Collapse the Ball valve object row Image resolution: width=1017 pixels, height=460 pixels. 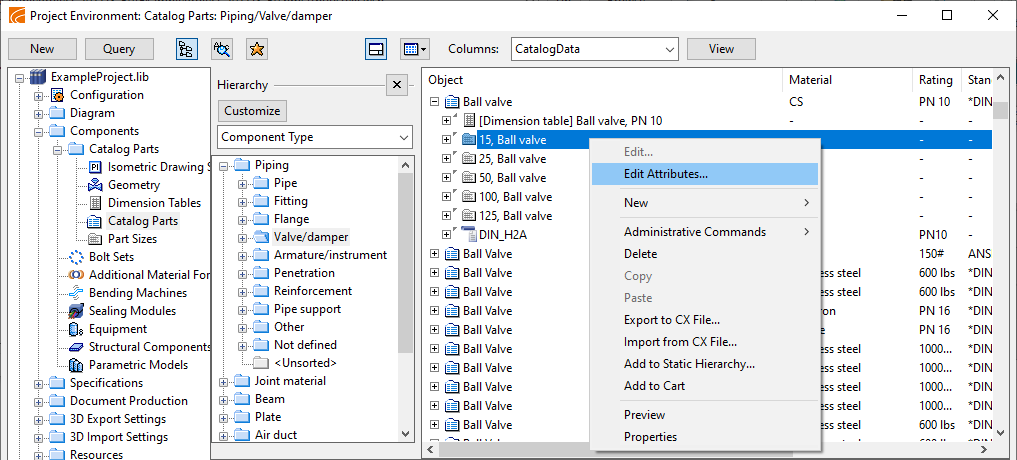435,102
